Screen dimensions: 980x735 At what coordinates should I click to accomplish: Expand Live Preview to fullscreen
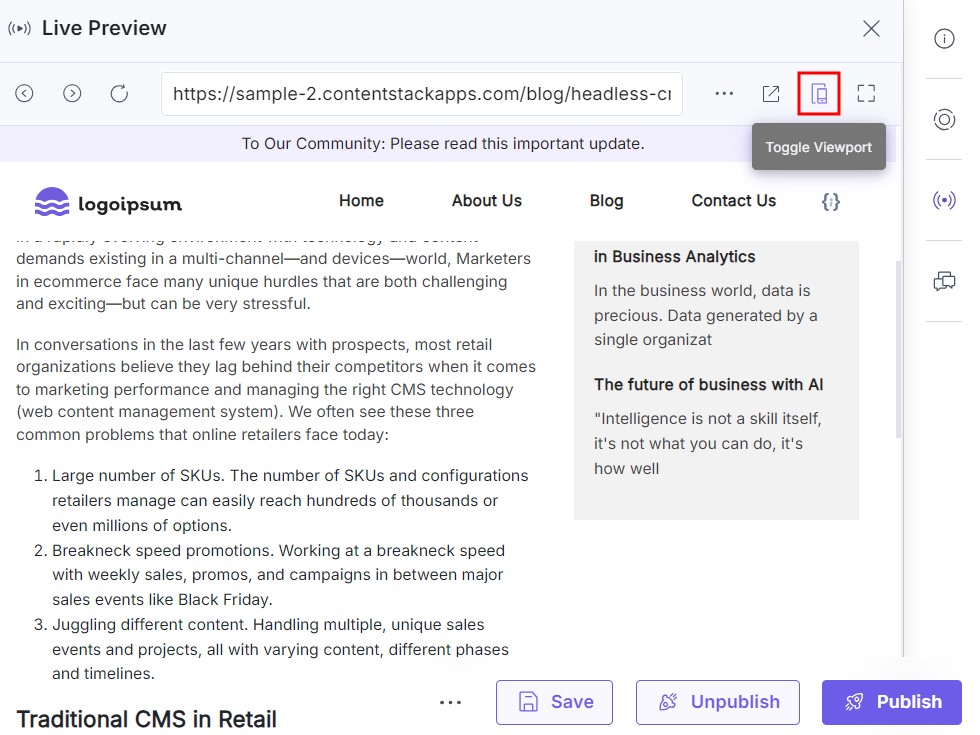click(866, 94)
